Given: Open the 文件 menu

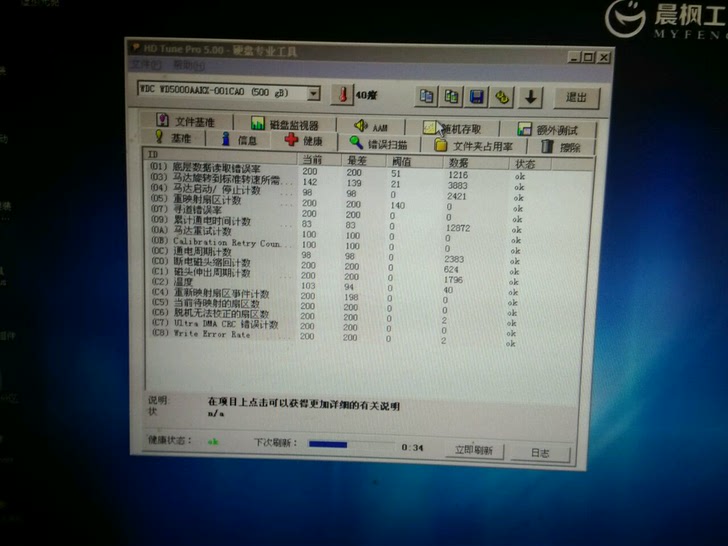Looking at the screenshot, I should (x=146, y=65).
